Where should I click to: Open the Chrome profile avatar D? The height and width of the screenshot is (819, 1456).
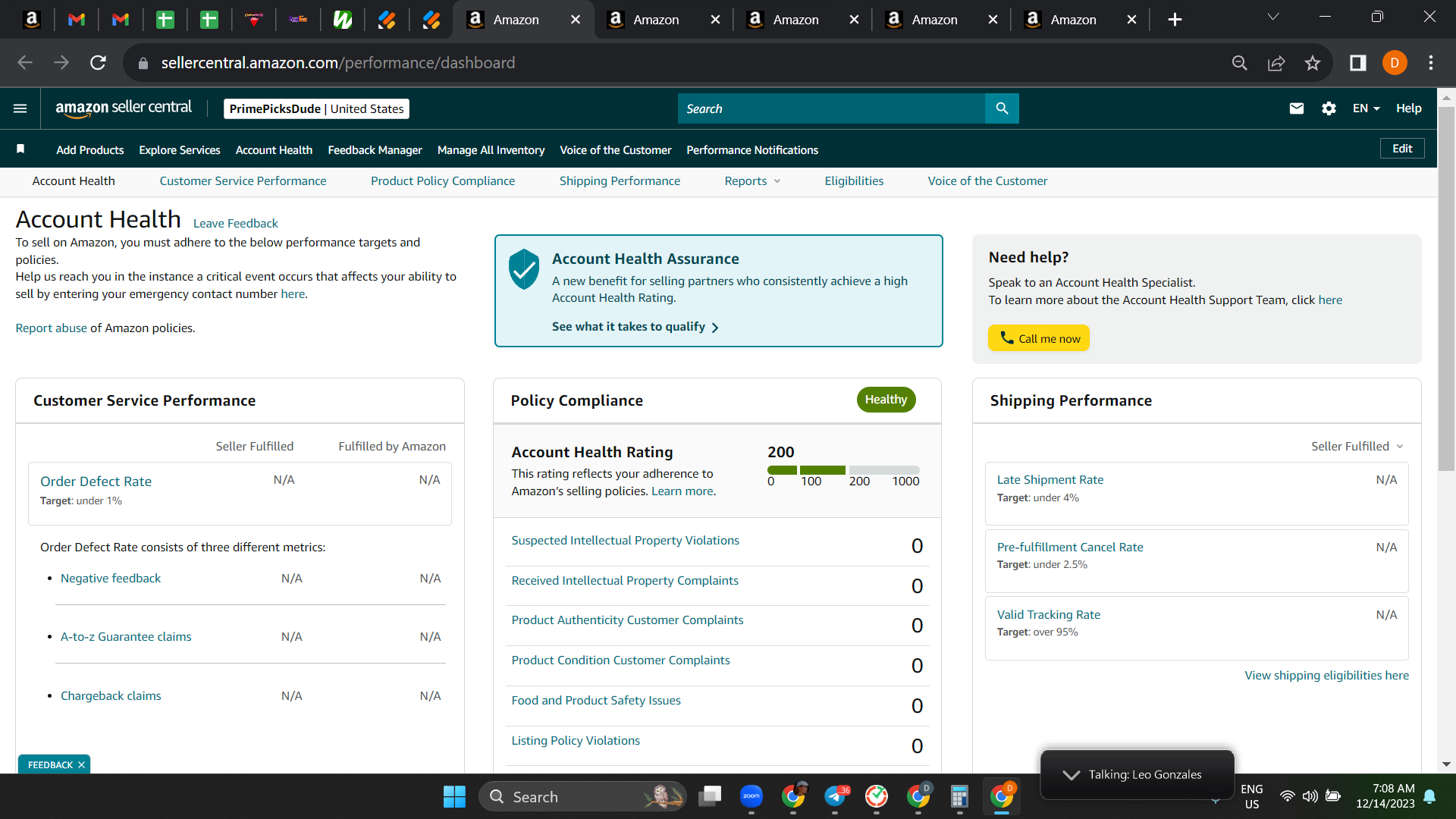pyautogui.click(x=1395, y=63)
